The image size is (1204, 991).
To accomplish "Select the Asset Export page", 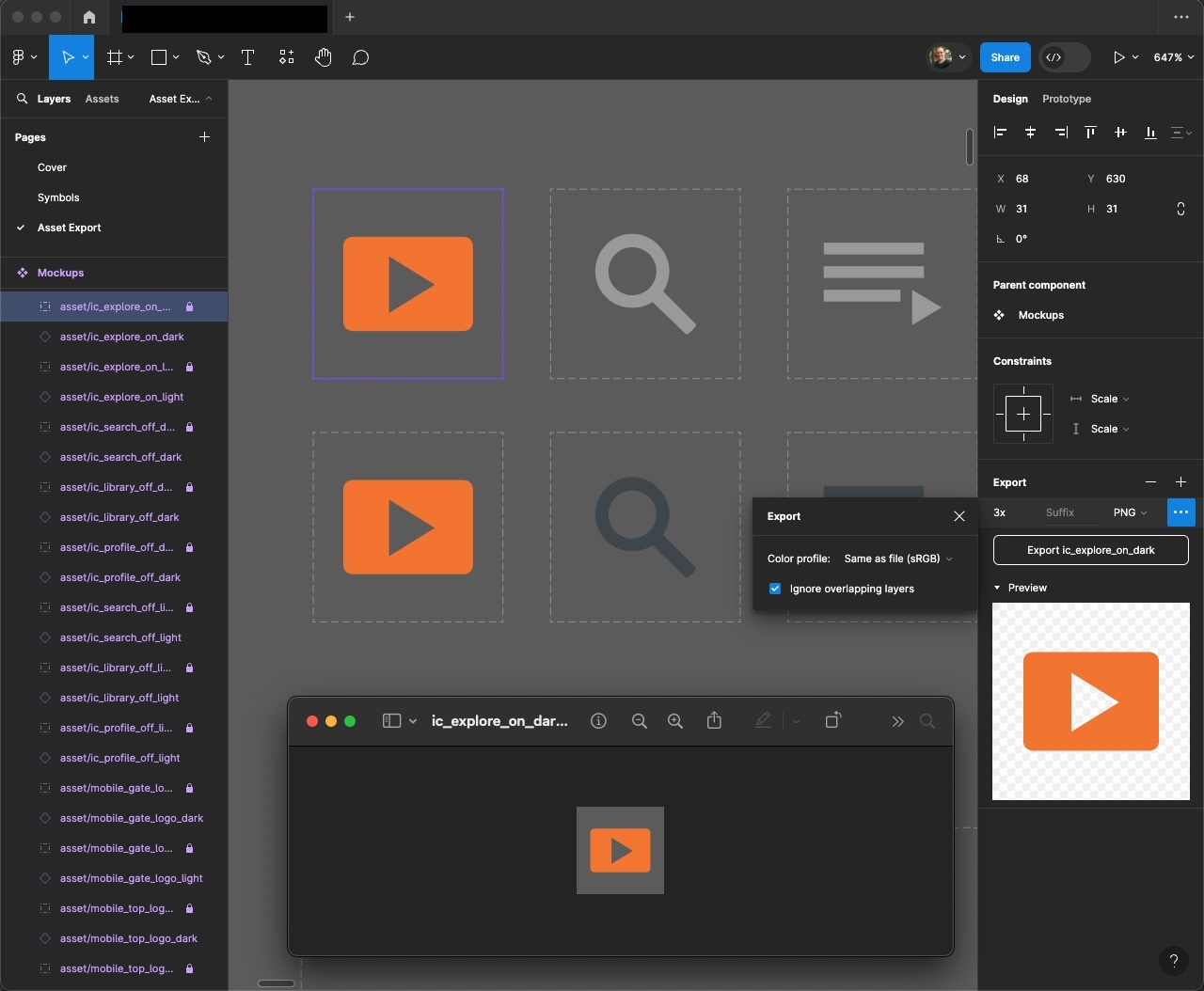I will 69,228.
